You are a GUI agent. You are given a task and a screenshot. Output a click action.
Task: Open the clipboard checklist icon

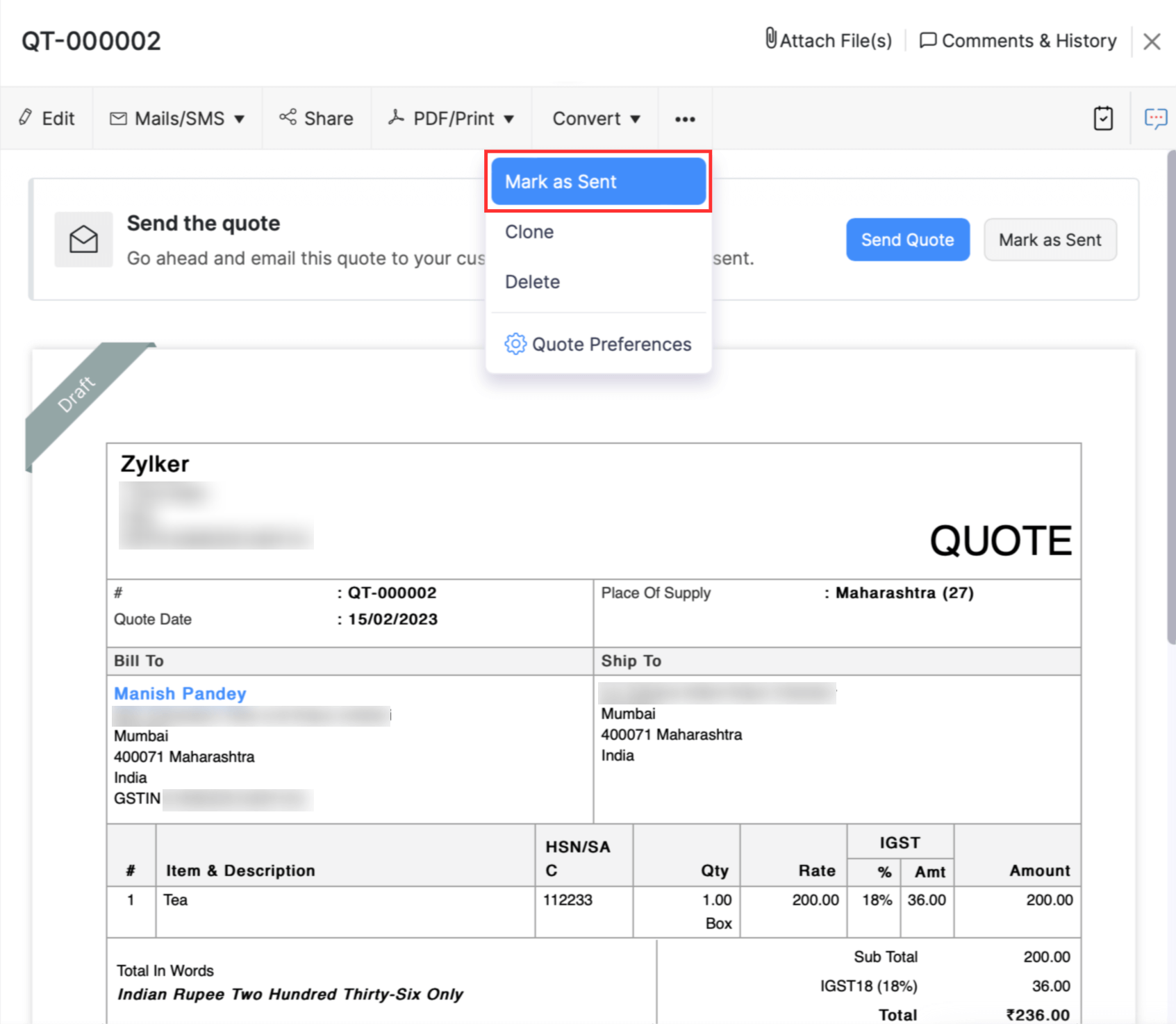1102,118
